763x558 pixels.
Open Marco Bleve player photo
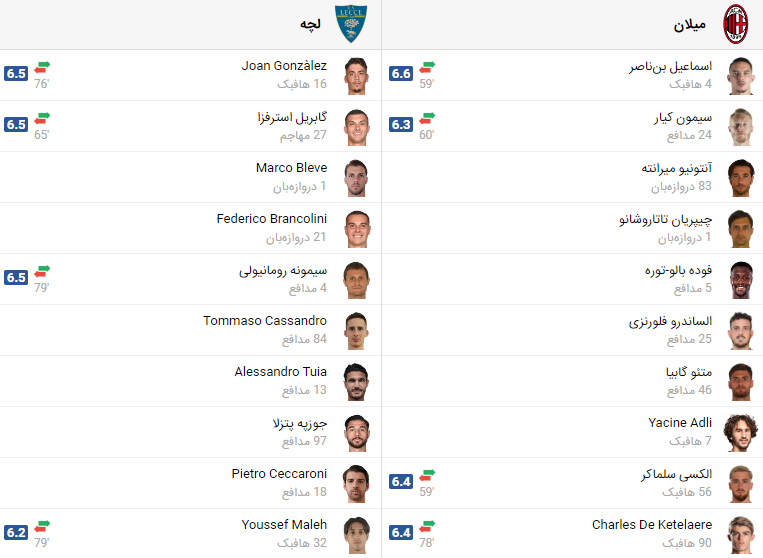(x=357, y=177)
